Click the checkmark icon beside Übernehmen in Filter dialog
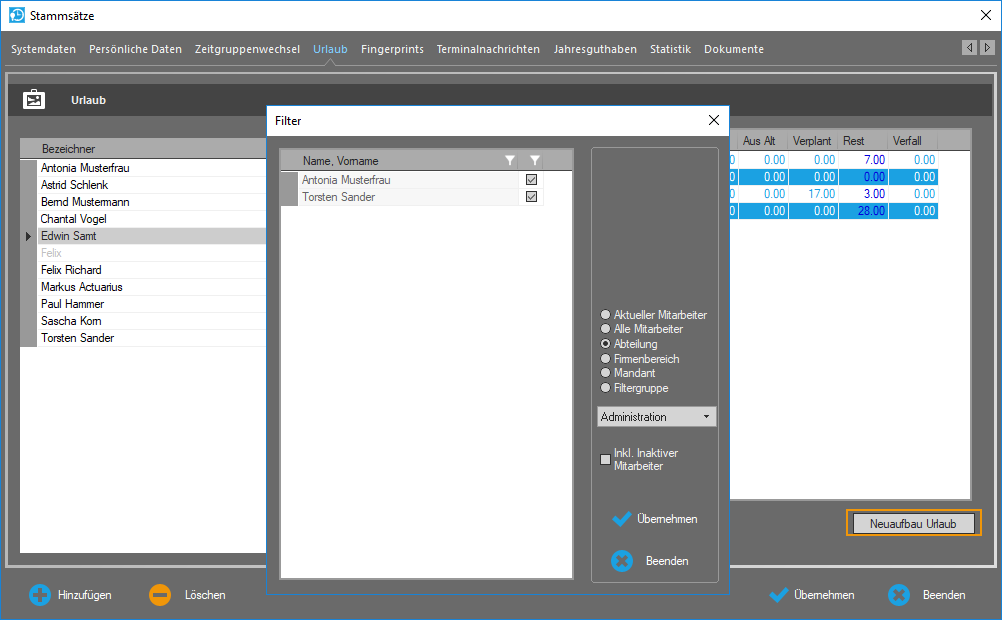The image size is (1002, 620). click(622, 519)
